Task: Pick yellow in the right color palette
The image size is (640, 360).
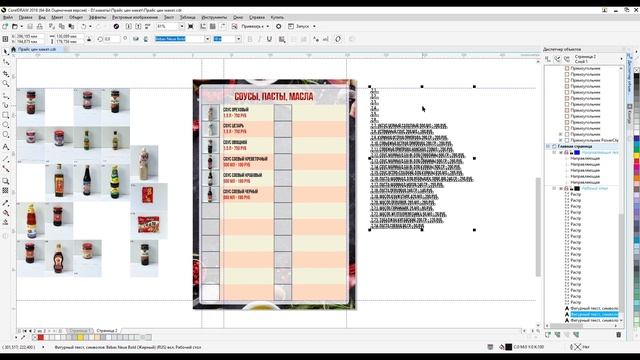Action: pos(636,156)
